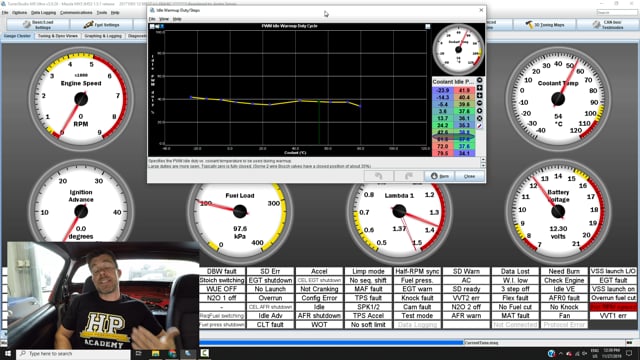The height and width of the screenshot is (360, 640).
Task: Click the redo arrow button
Action: 409,176
